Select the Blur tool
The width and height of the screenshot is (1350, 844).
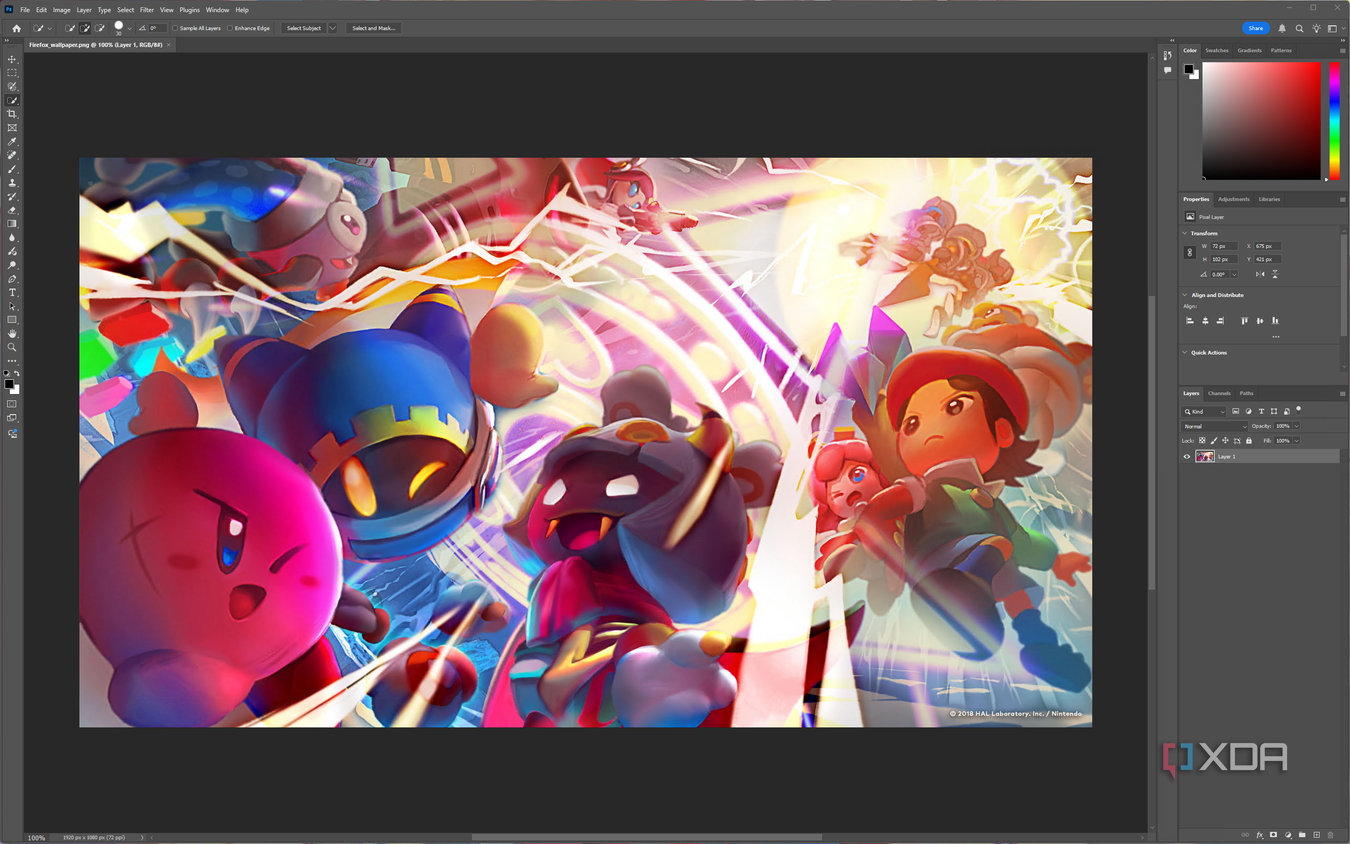tap(12, 238)
